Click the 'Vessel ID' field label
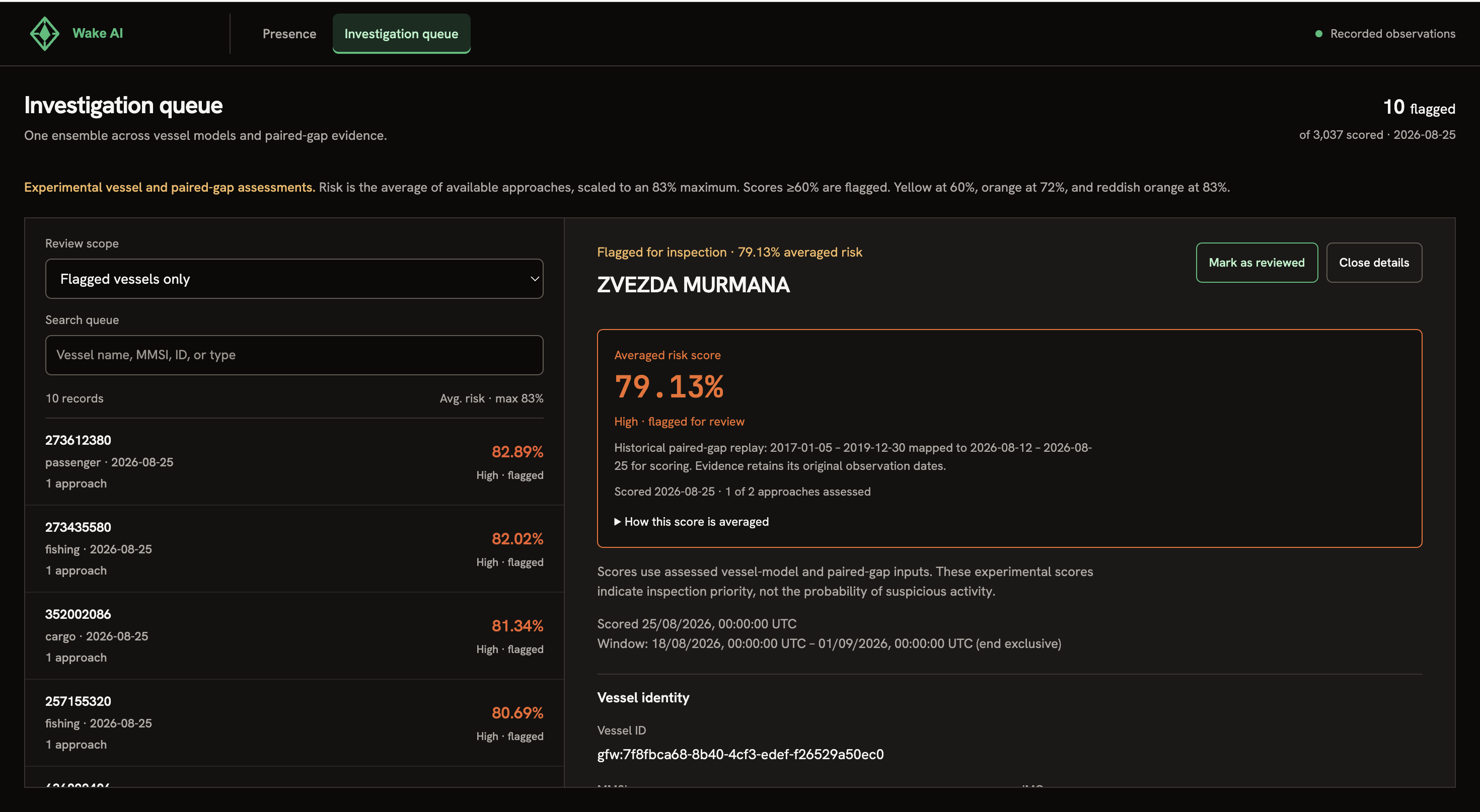Viewport: 1480px width, 812px height. (x=622, y=730)
